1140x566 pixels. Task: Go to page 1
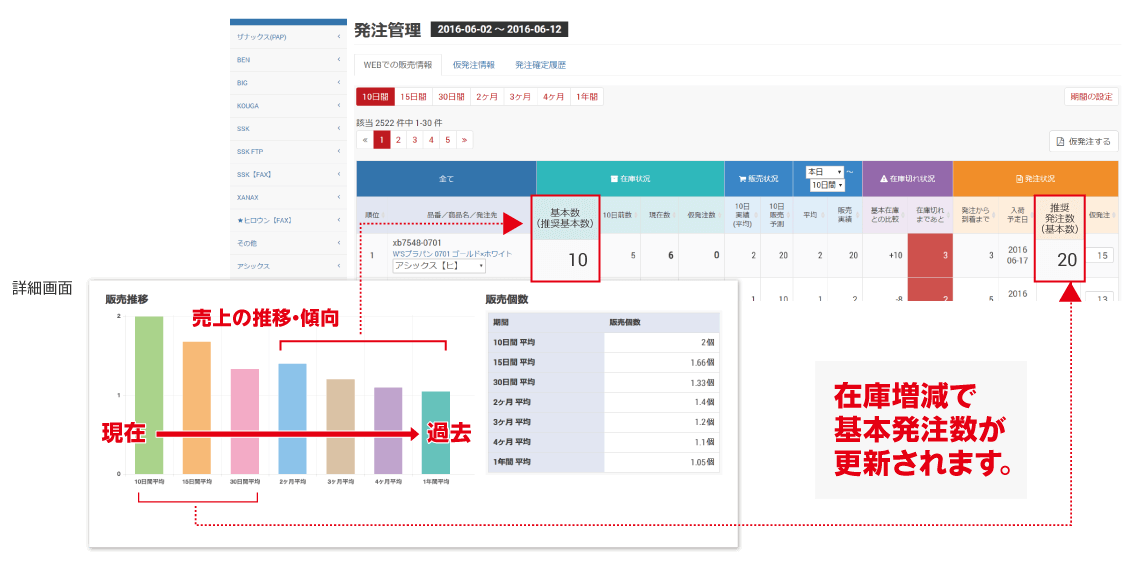[x=382, y=140]
